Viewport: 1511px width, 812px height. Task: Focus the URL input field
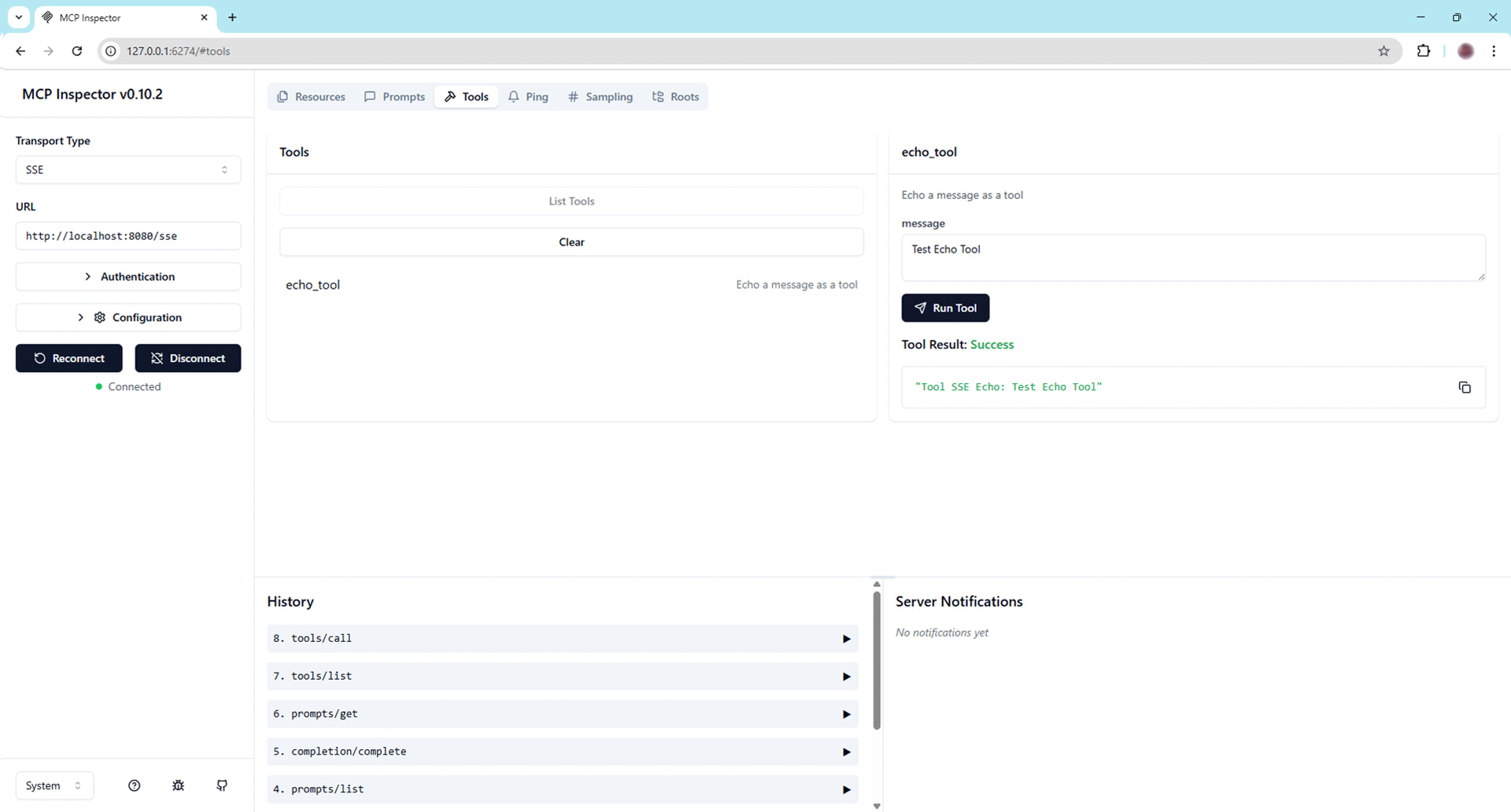[128, 236]
